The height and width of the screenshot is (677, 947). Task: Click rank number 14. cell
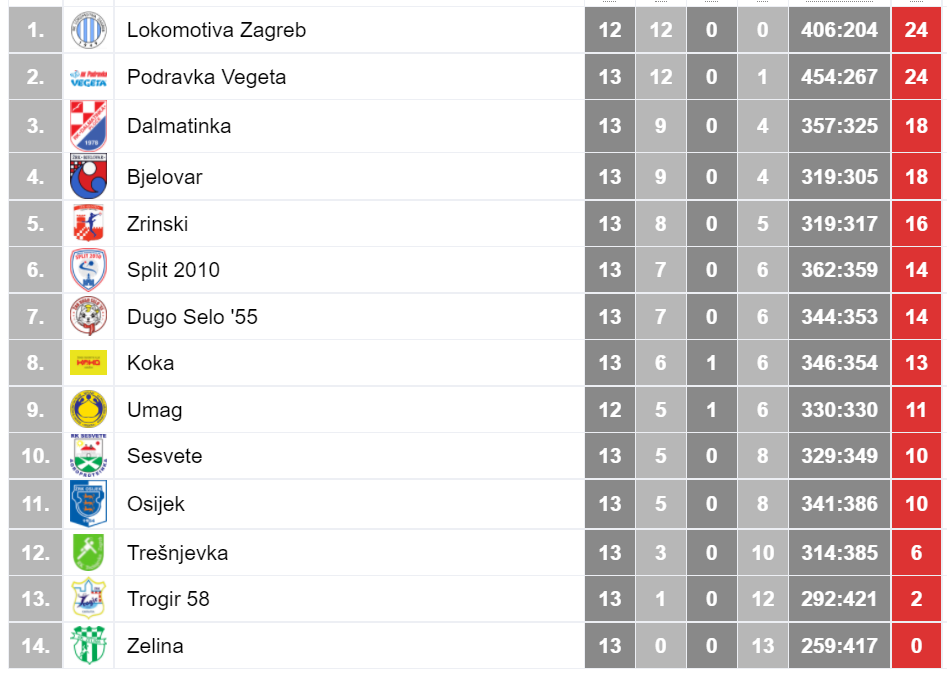[36, 646]
